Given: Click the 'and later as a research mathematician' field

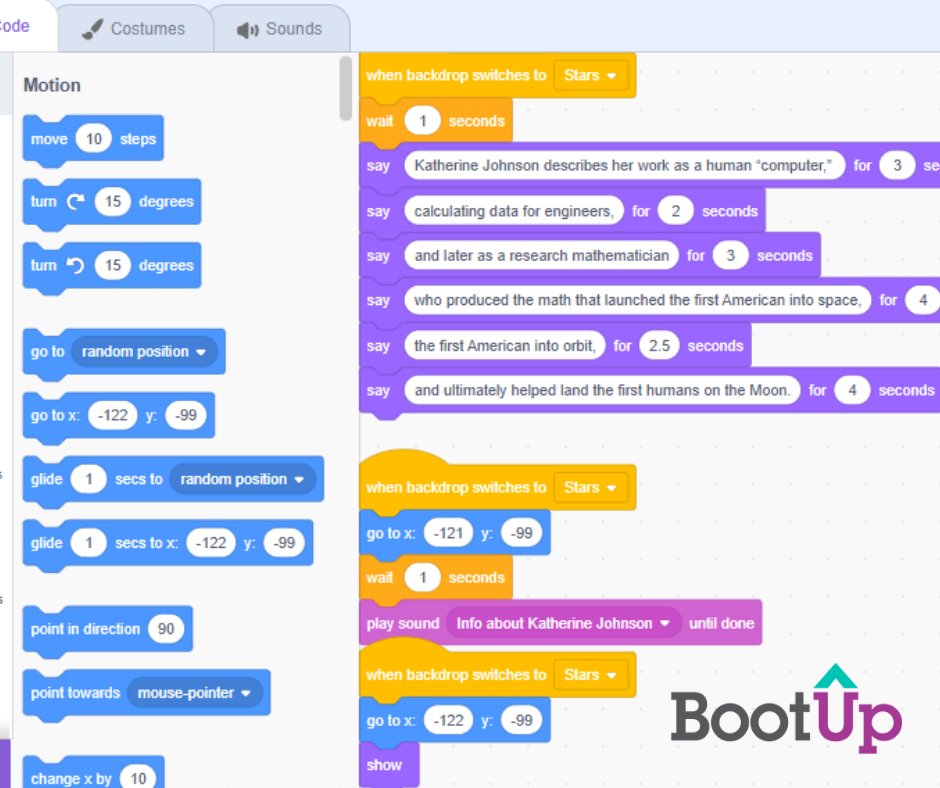Looking at the screenshot, I should [541, 255].
